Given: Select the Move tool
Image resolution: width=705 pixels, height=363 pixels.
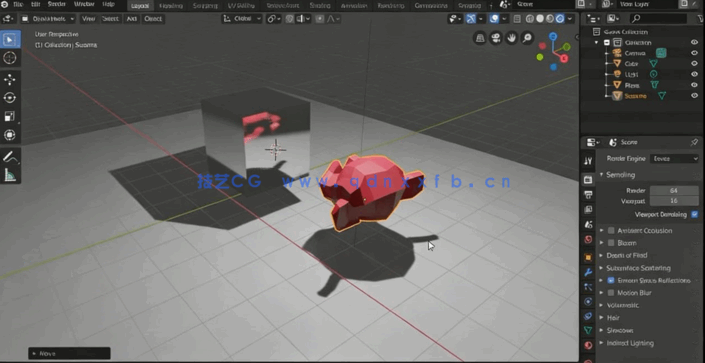Looking at the screenshot, I should tap(9, 80).
